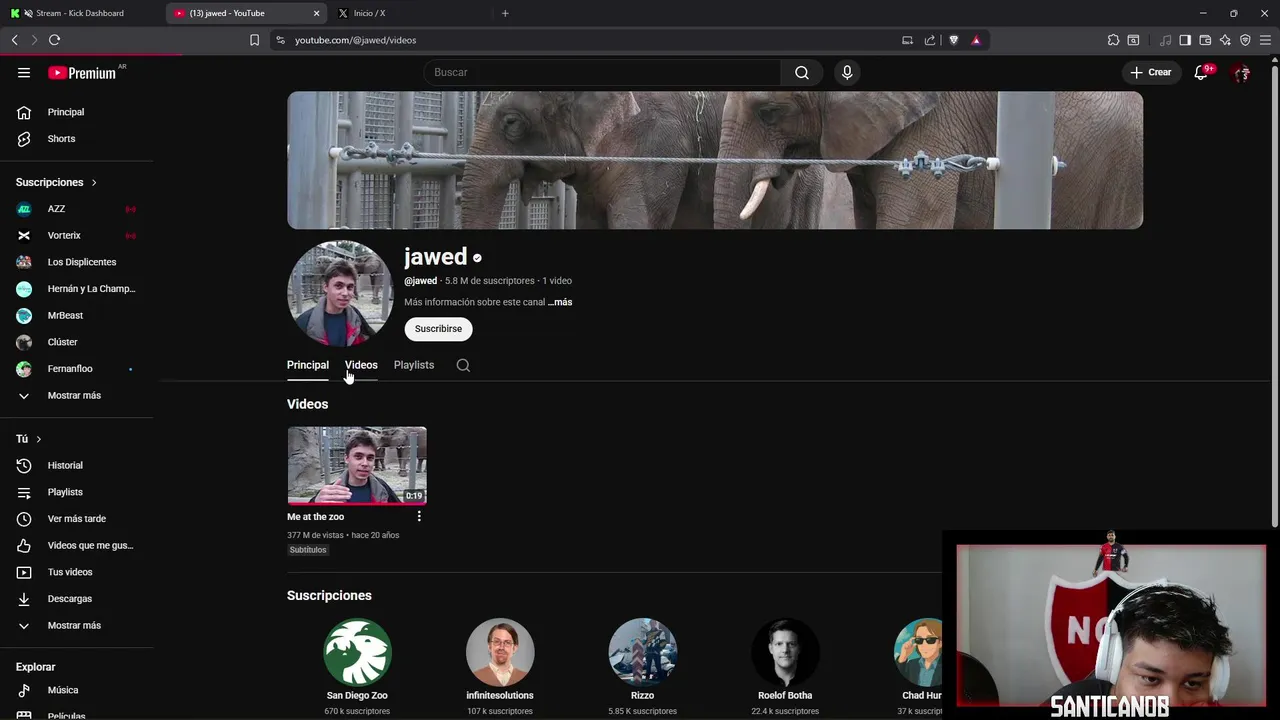Viewport: 1280px width, 720px height.
Task: Click the share page icon
Action: click(930, 40)
